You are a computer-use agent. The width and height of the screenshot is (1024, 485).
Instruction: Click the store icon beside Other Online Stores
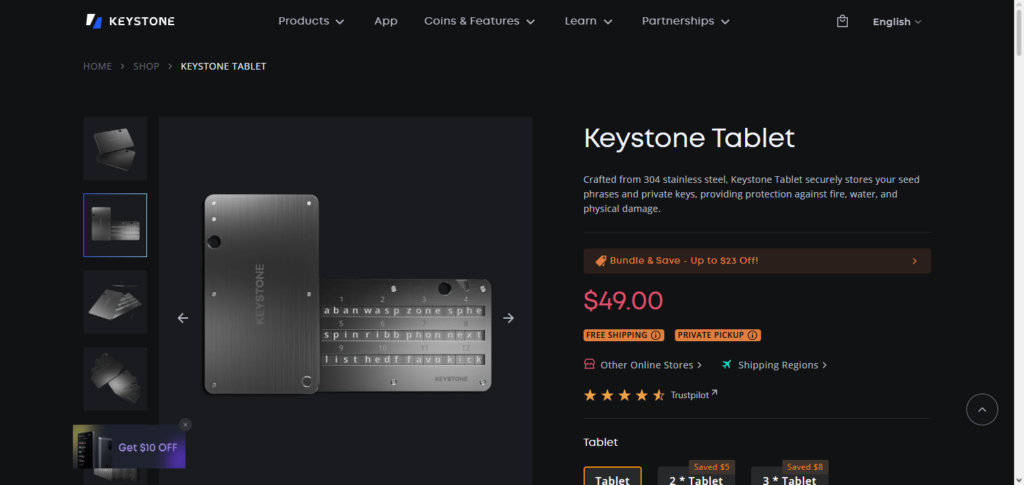[x=590, y=364]
